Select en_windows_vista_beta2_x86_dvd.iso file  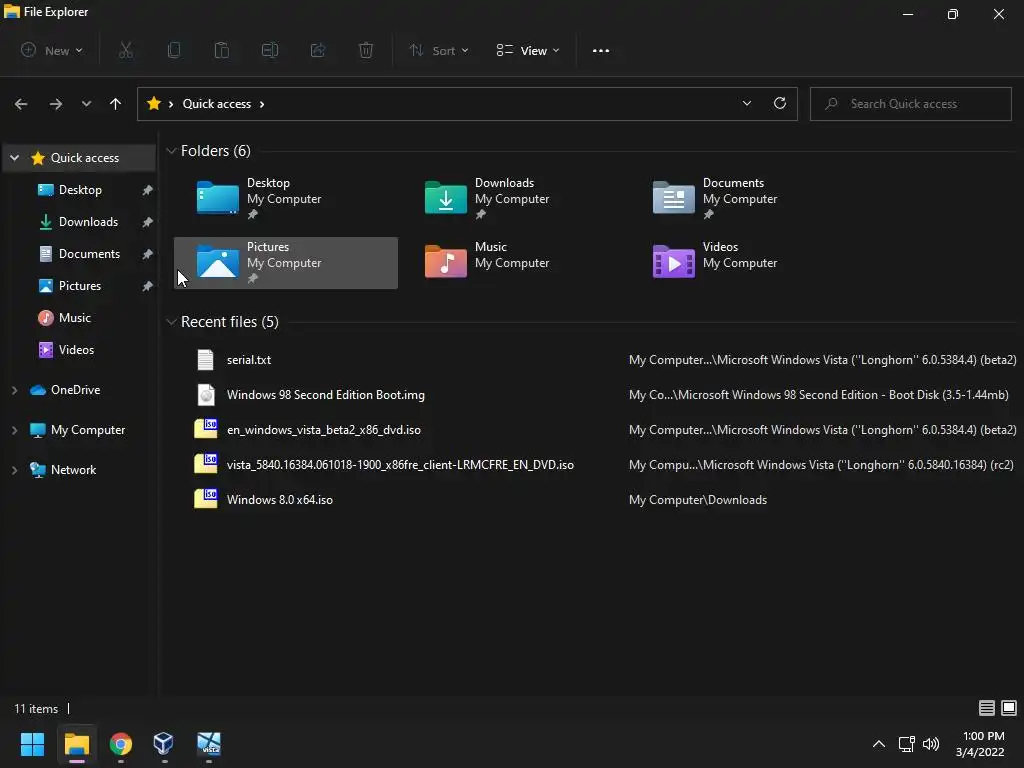(x=324, y=430)
